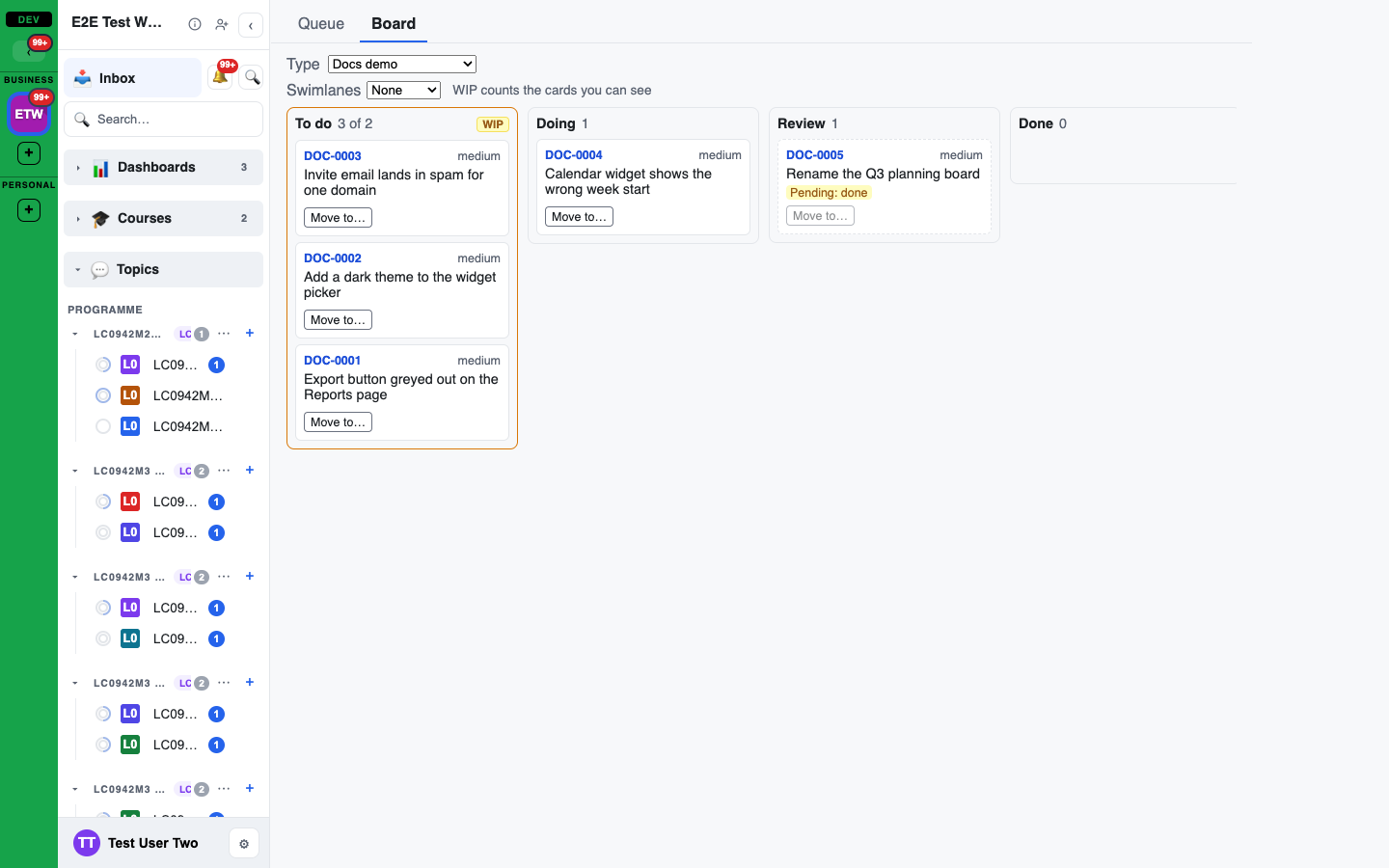The height and width of the screenshot is (868, 1389).
Task: Open the Type dropdown showing Docs demo
Action: point(402,65)
